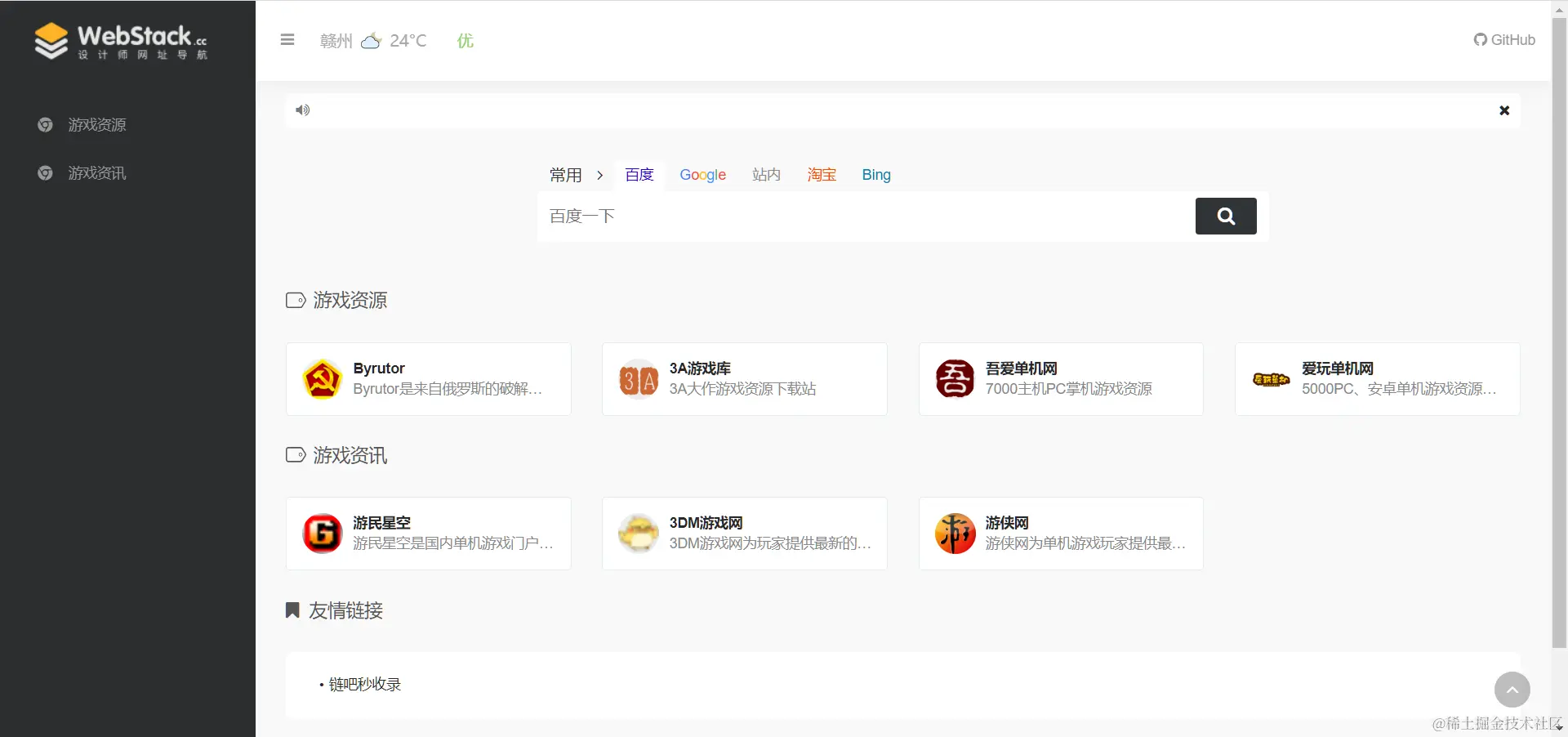Open the 链吧秒收录 friend link
1568x737 pixels.
[x=364, y=685]
